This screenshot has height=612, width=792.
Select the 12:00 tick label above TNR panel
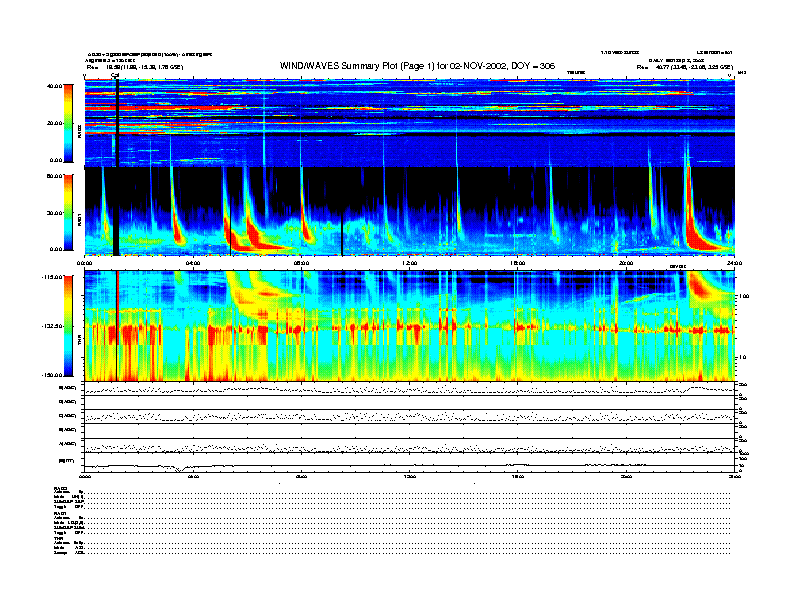click(410, 263)
